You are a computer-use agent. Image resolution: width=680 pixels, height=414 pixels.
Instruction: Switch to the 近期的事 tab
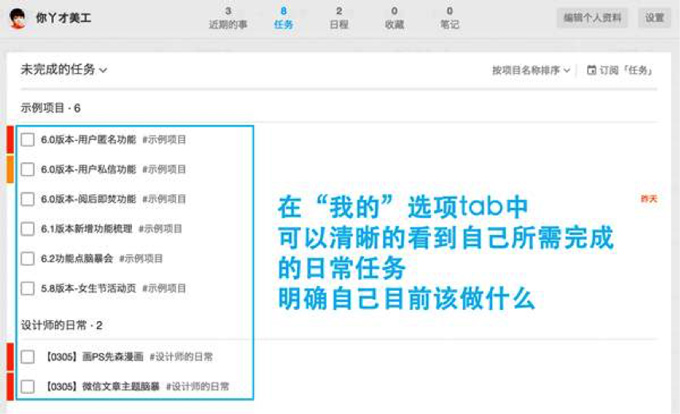point(228,17)
